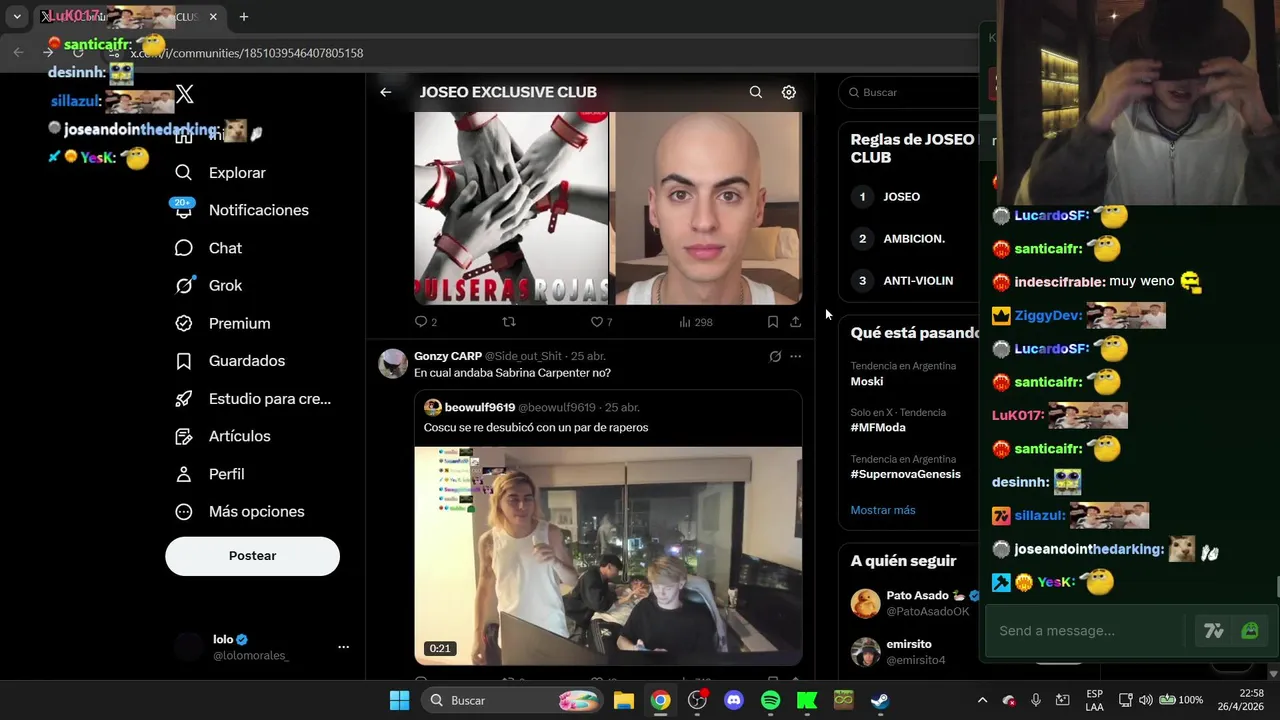
Task: Open Premium in the sidebar
Action: tap(223, 323)
